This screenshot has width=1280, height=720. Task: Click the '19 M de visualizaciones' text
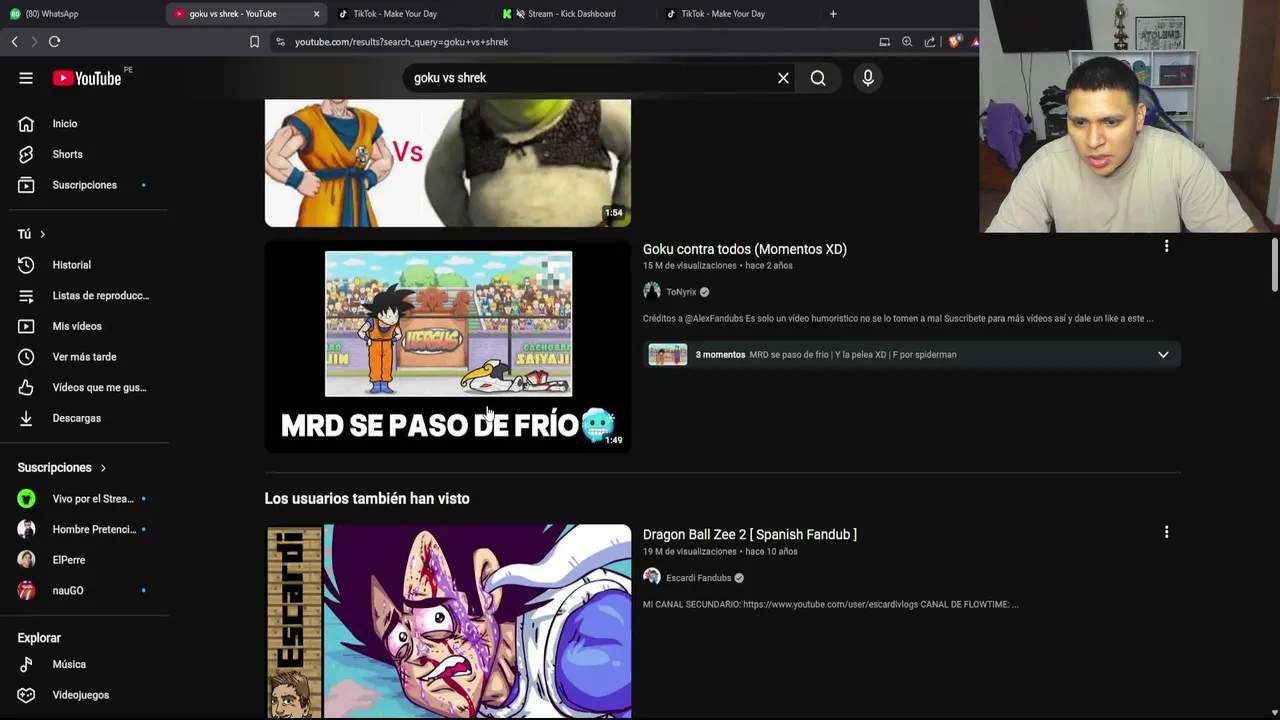point(689,552)
